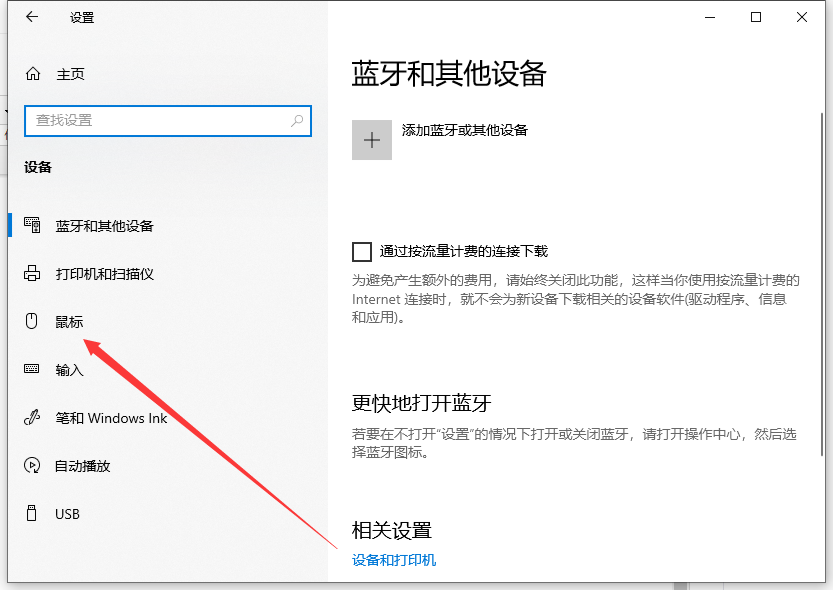Click into the 查找设置 search field

[160, 120]
